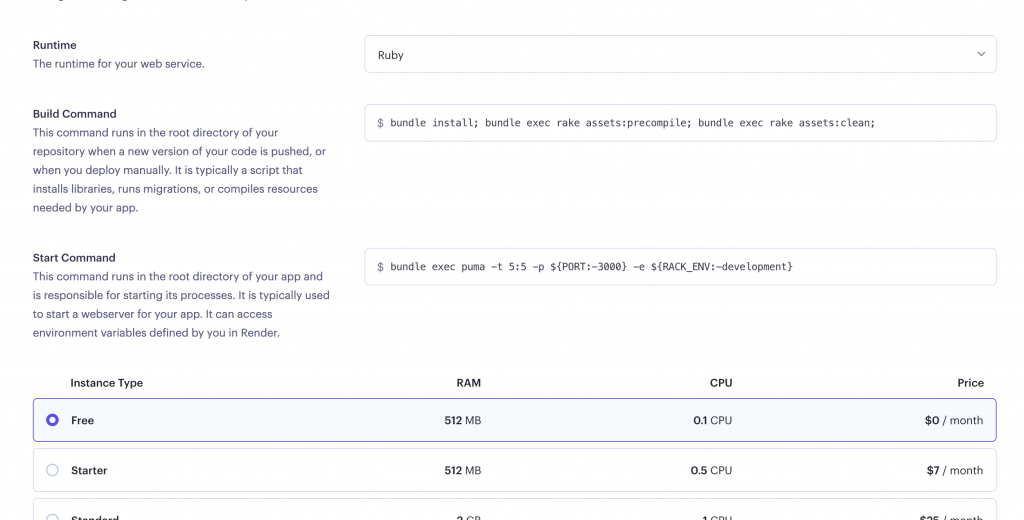Select the Free instance type radio button
The height and width of the screenshot is (520, 1024).
point(53,420)
